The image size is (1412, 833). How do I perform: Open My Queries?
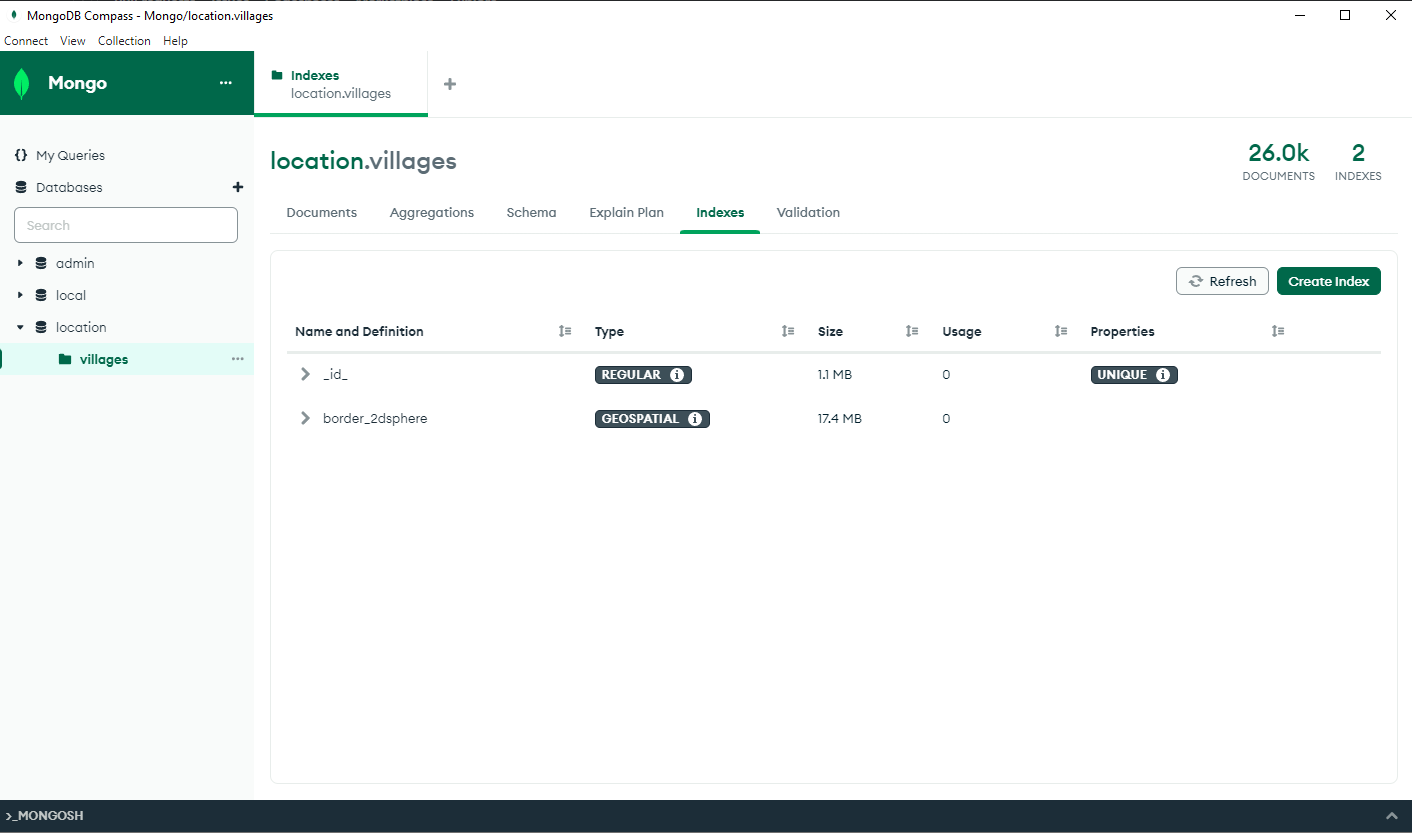point(70,155)
